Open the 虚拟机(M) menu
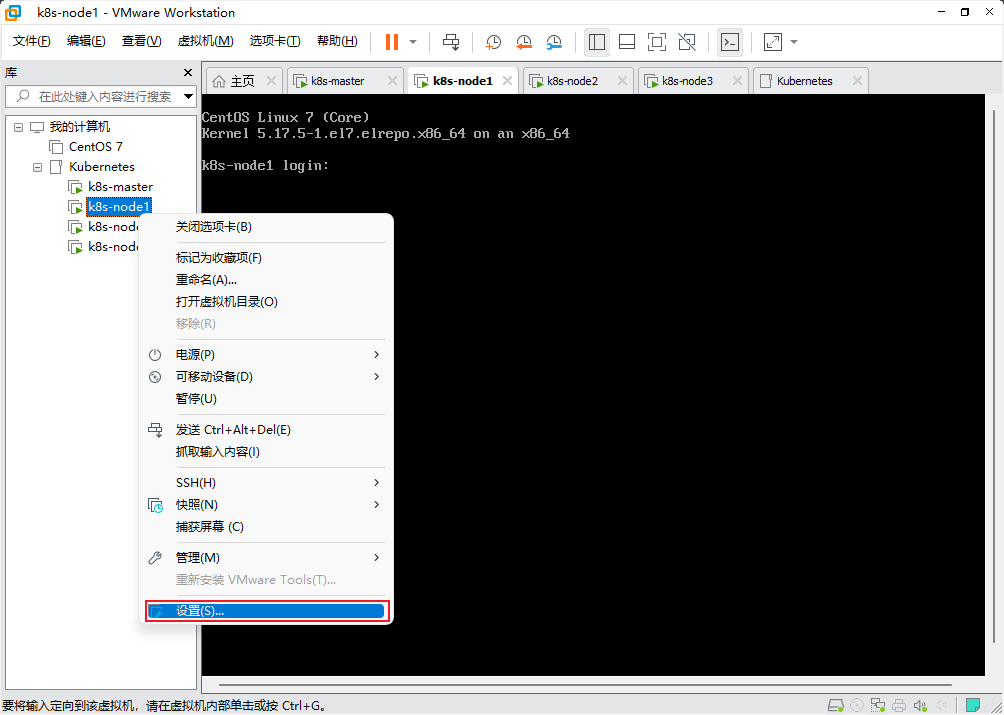The height and width of the screenshot is (715, 1004). pos(205,41)
